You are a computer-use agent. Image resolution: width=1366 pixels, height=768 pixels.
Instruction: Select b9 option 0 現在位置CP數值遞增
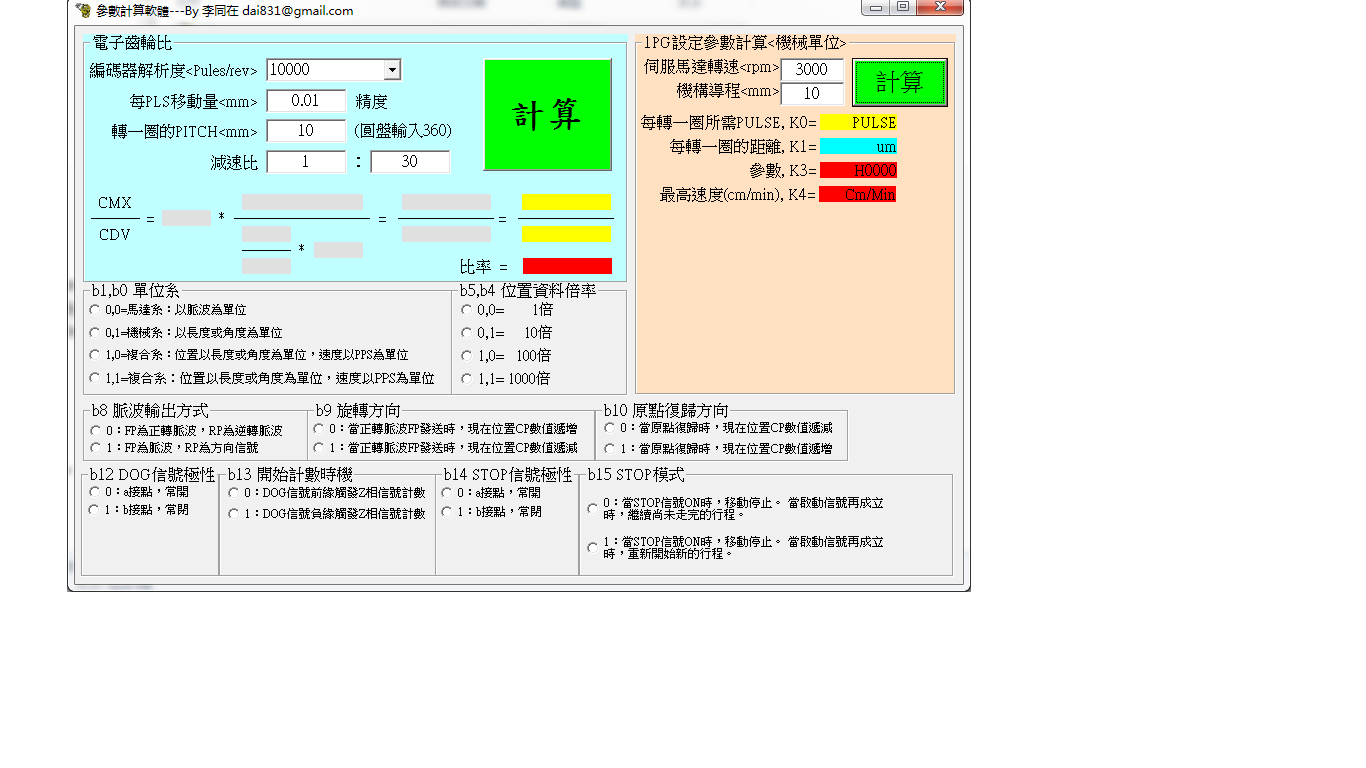point(319,429)
